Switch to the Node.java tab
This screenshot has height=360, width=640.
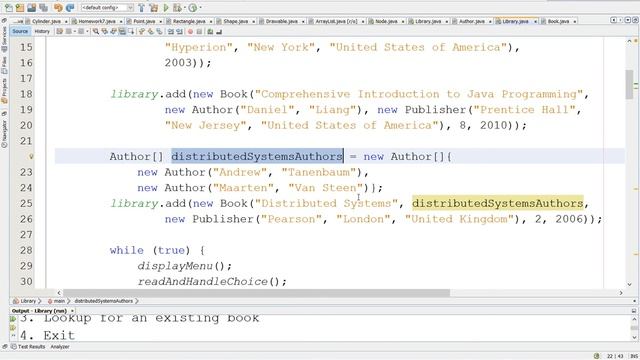[386, 21]
